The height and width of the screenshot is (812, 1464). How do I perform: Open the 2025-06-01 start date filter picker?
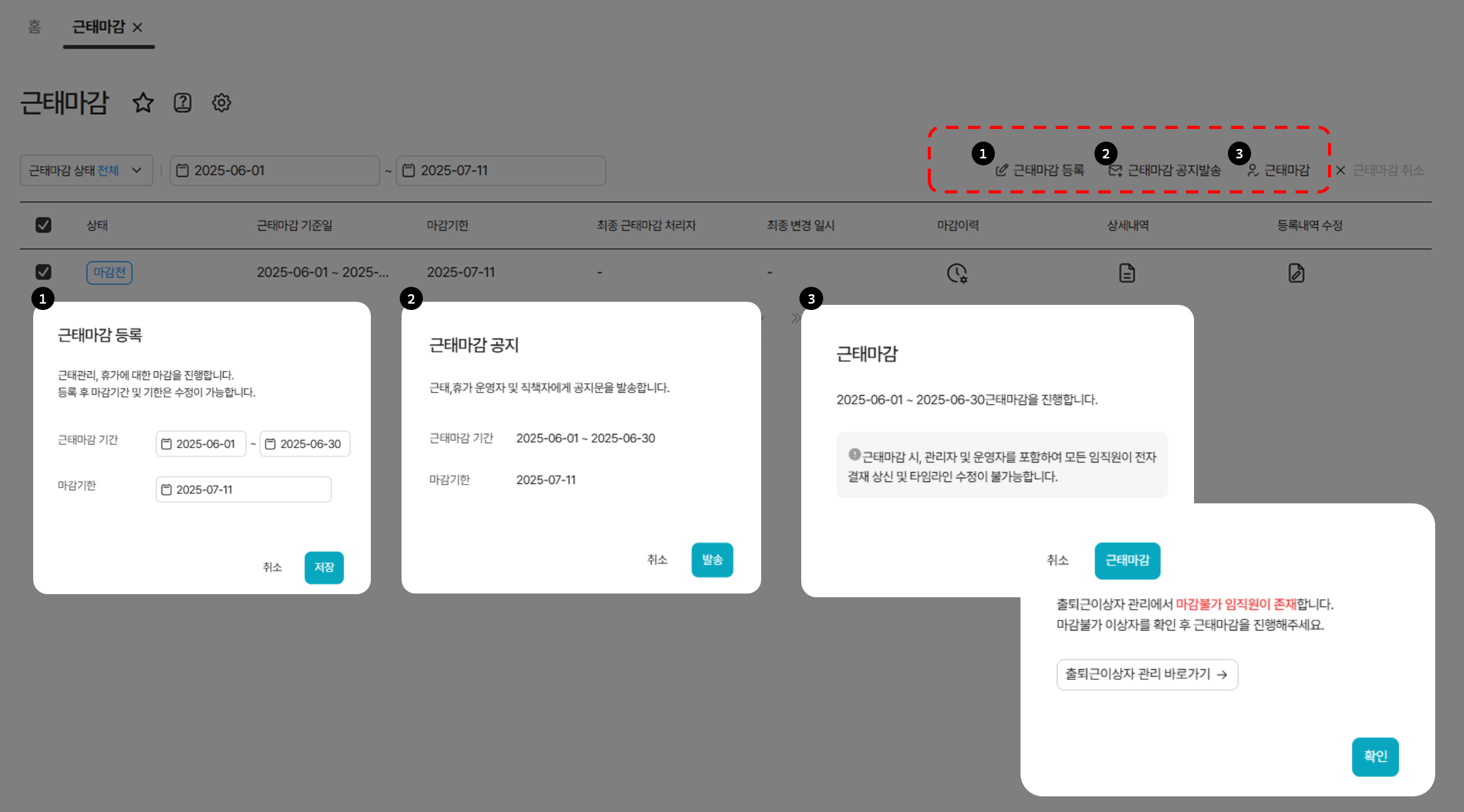point(274,170)
